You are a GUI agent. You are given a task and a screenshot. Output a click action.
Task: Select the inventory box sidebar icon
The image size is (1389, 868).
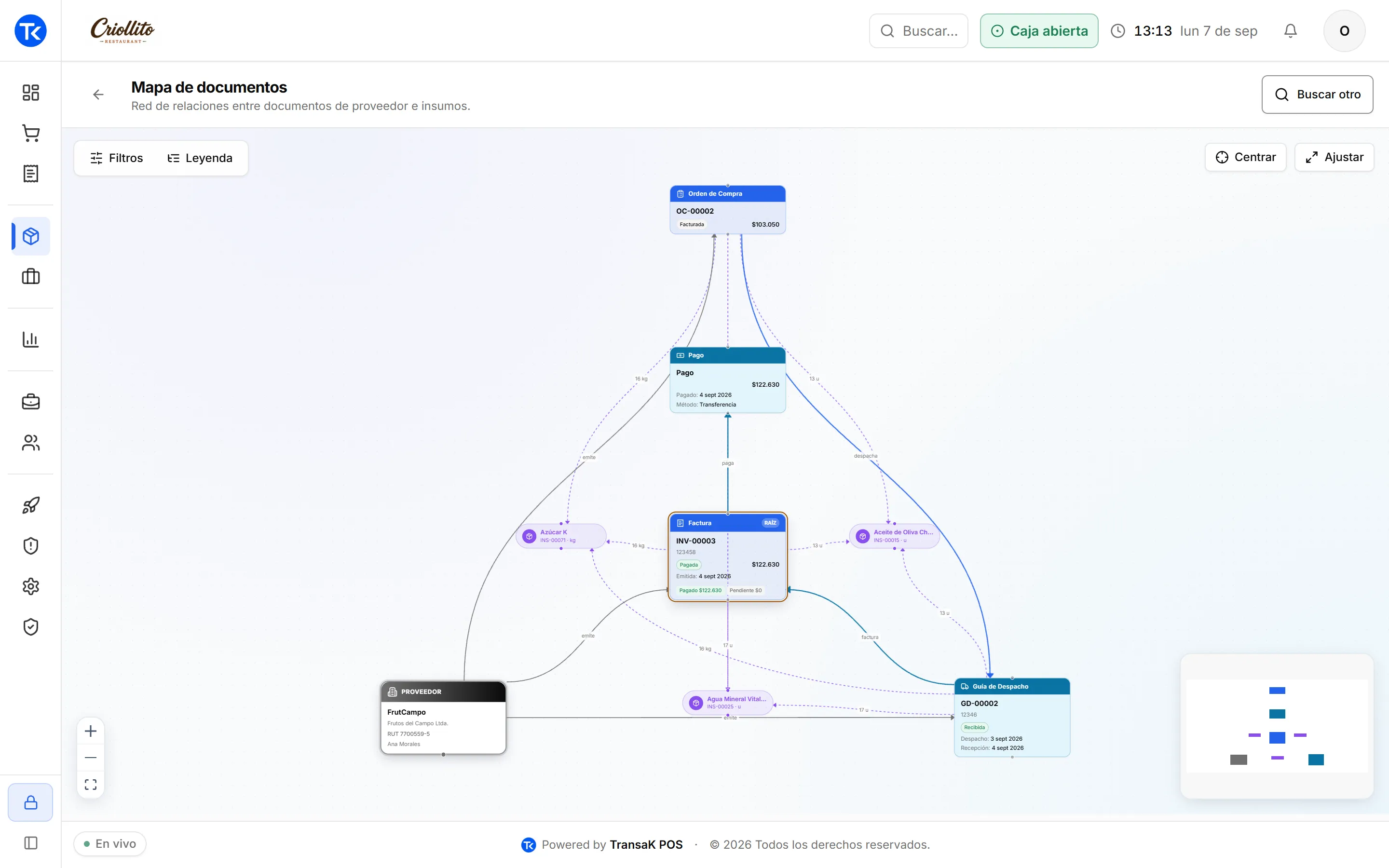coord(30,236)
